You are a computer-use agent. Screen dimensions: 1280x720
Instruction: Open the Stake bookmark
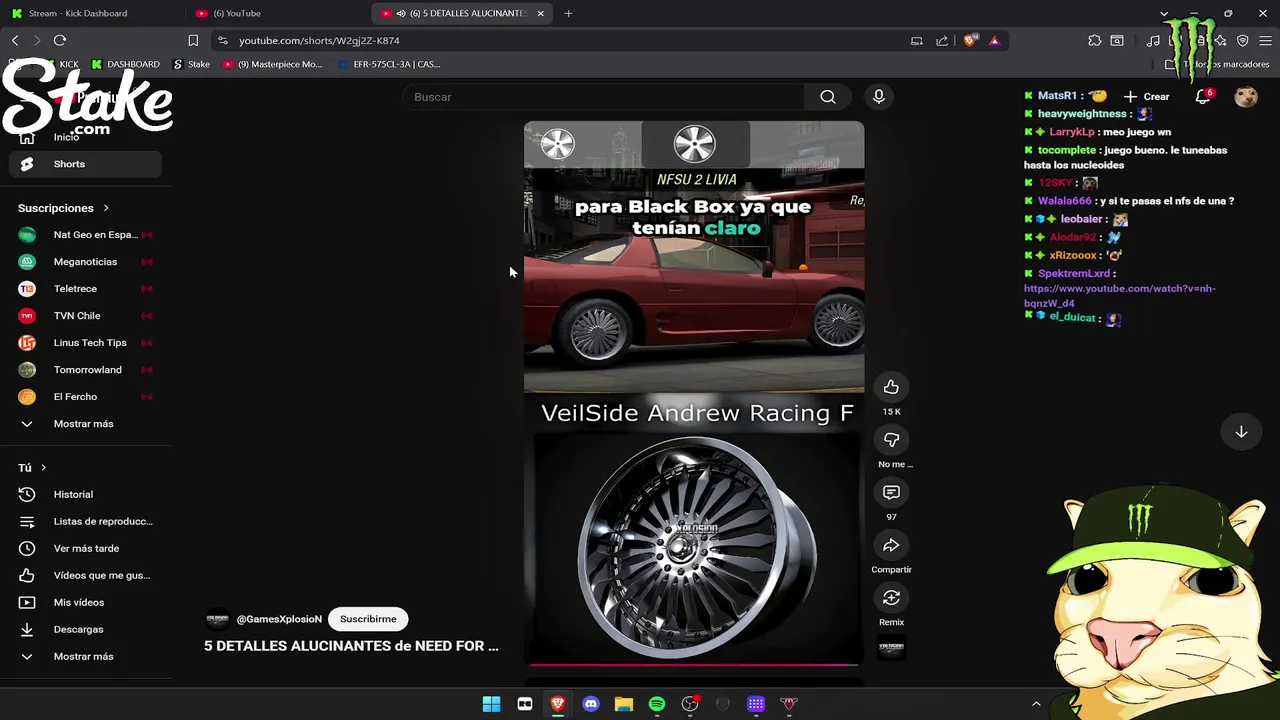pyautogui.click(x=192, y=64)
